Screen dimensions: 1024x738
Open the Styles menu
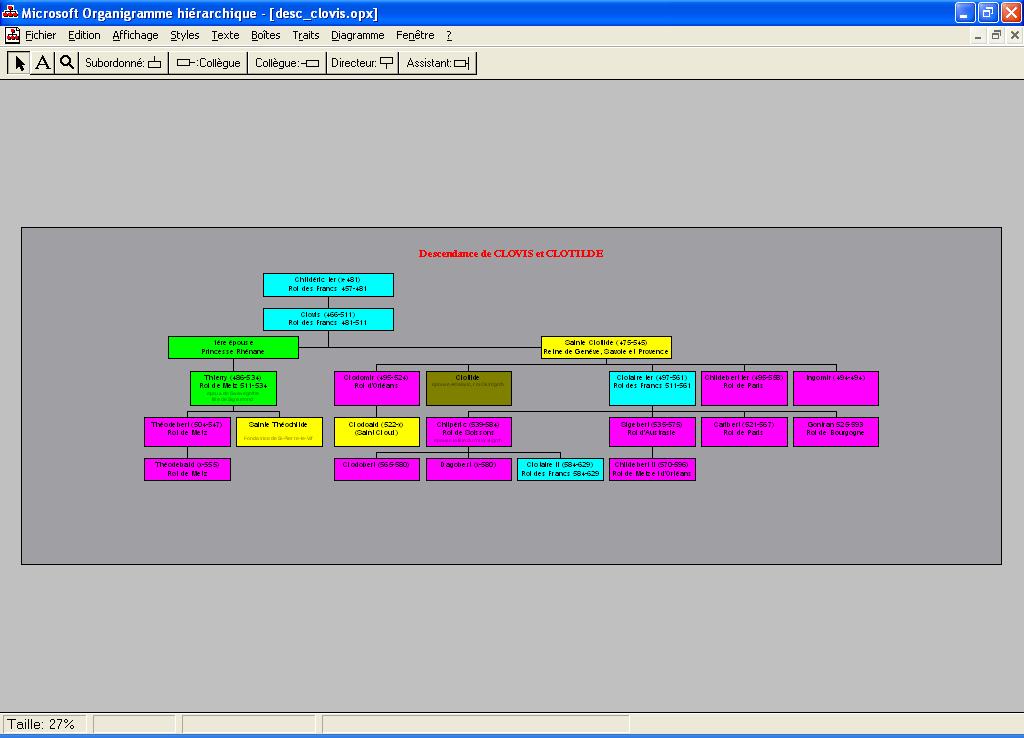(x=184, y=35)
